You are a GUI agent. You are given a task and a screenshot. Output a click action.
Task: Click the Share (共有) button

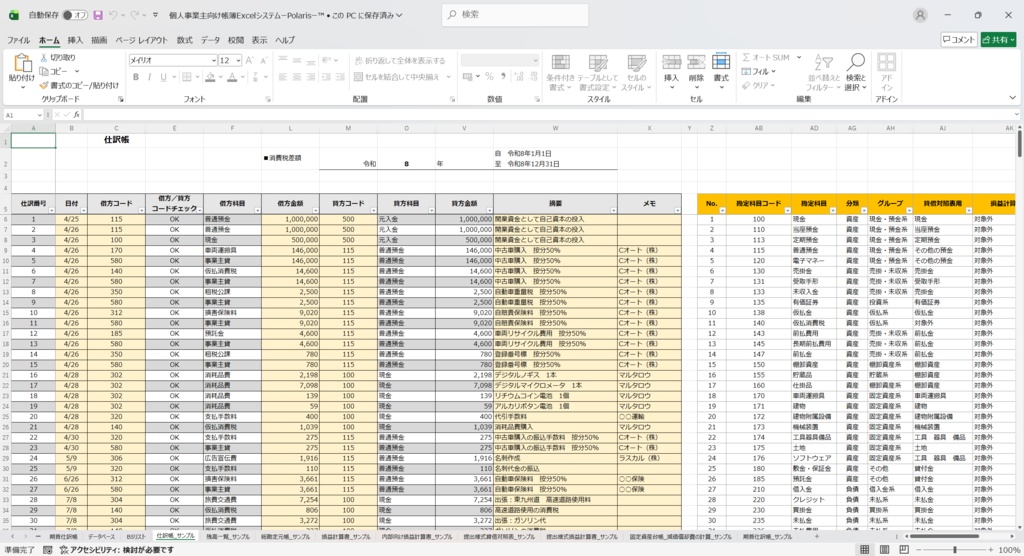click(x=999, y=40)
